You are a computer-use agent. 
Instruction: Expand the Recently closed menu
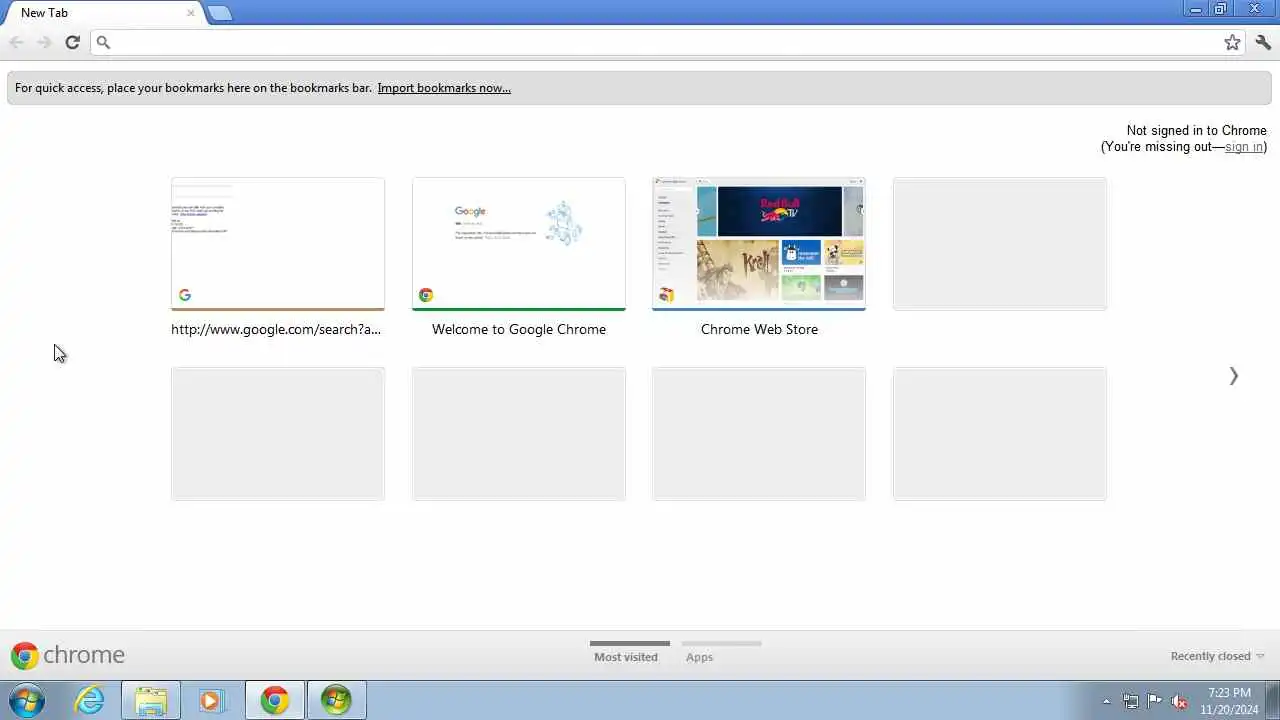(x=1217, y=656)
